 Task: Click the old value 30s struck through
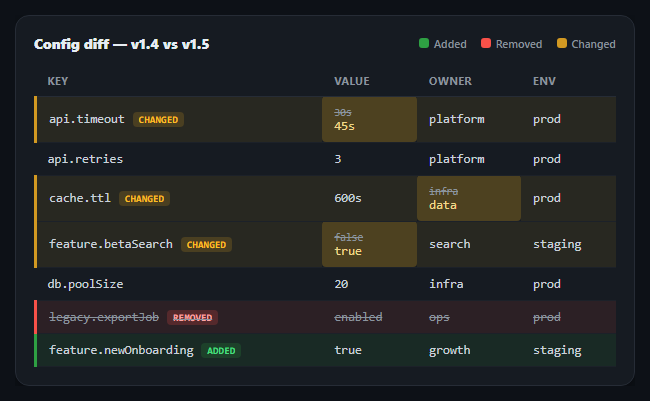click(x=343, y=112)
